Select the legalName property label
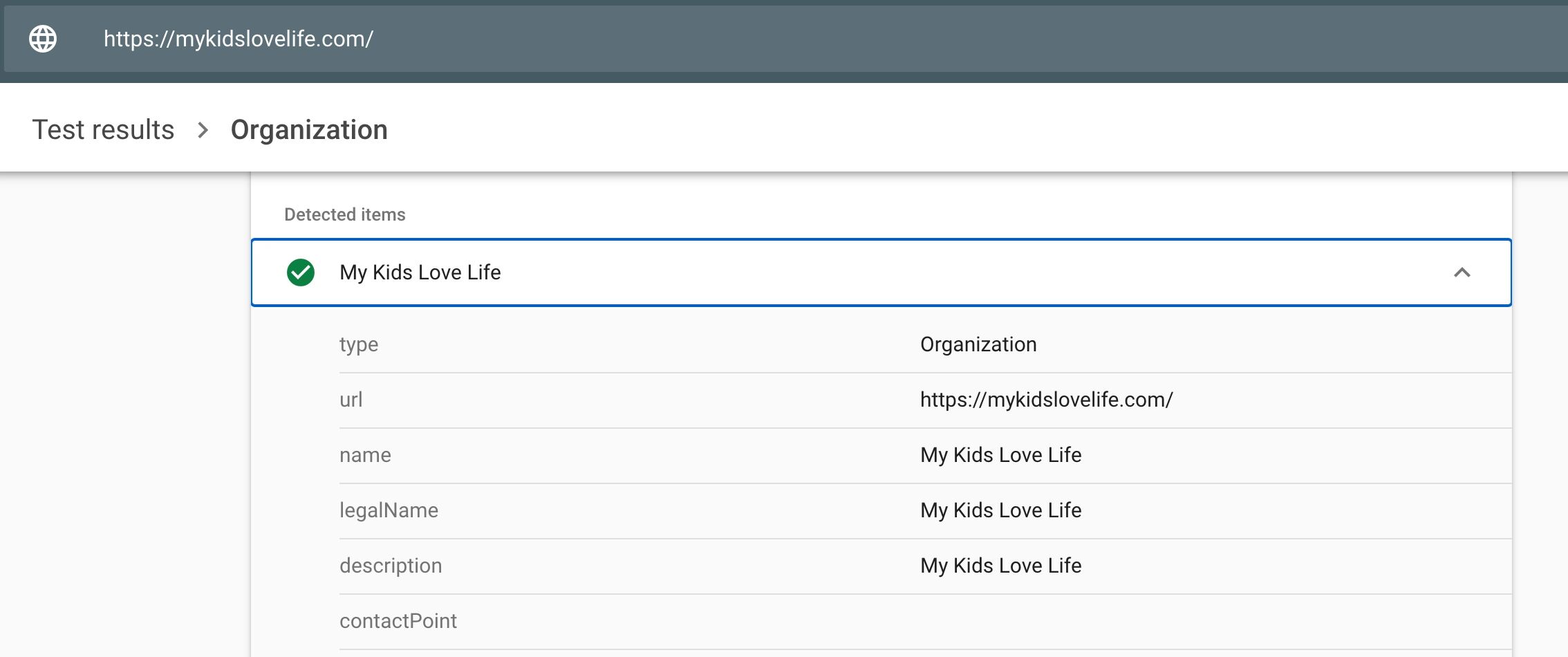This screenshot has height=657, width=1568. (389, 510)
